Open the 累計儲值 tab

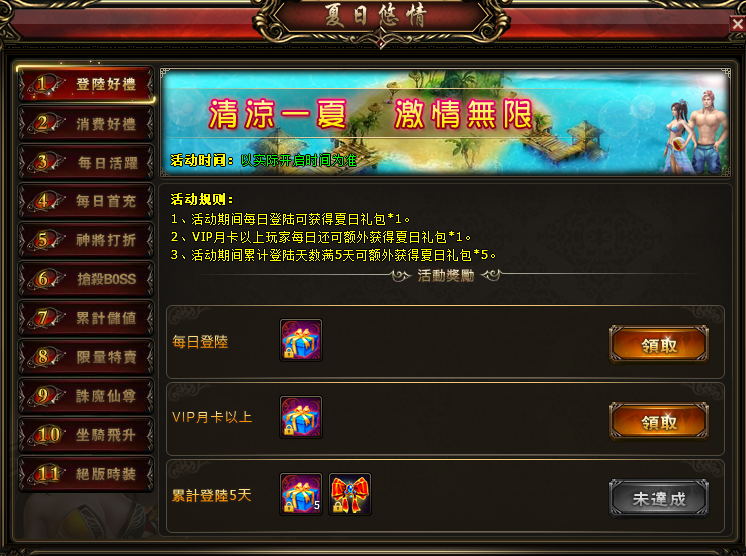[86, 318]
